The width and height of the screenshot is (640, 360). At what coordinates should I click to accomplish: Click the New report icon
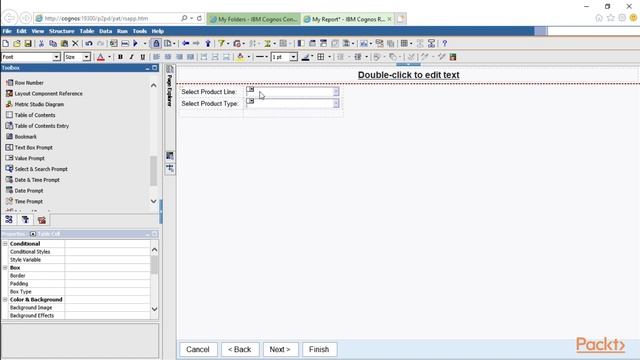[6, 43]
